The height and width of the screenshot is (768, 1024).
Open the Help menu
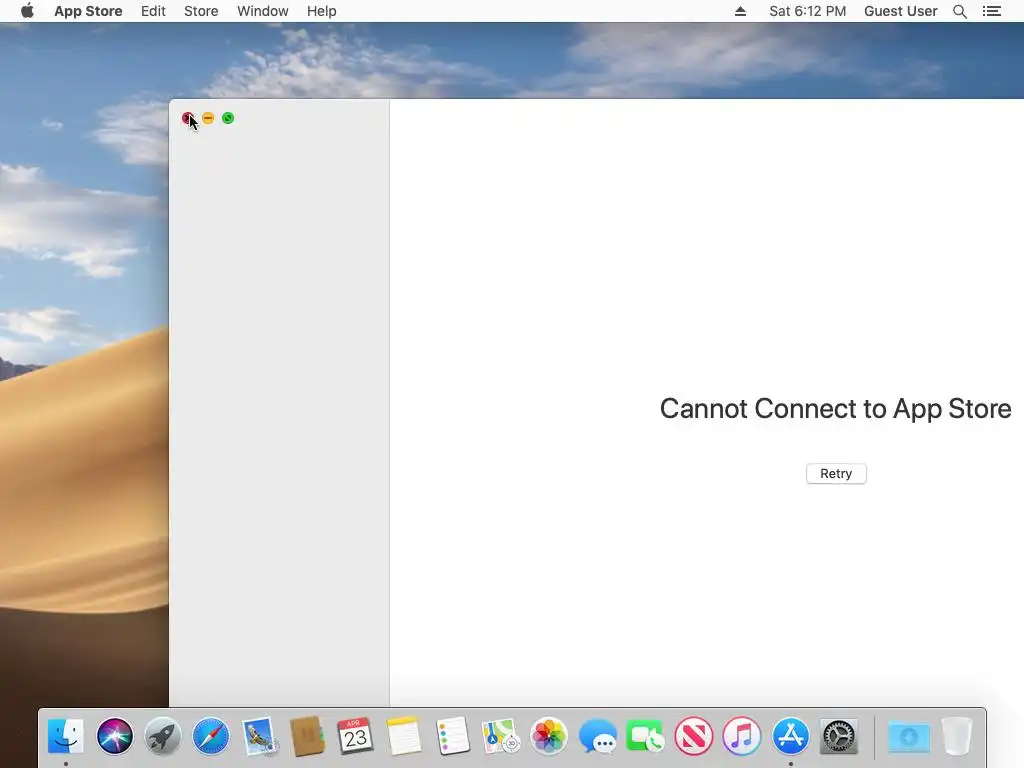click(x=321, y=11)
